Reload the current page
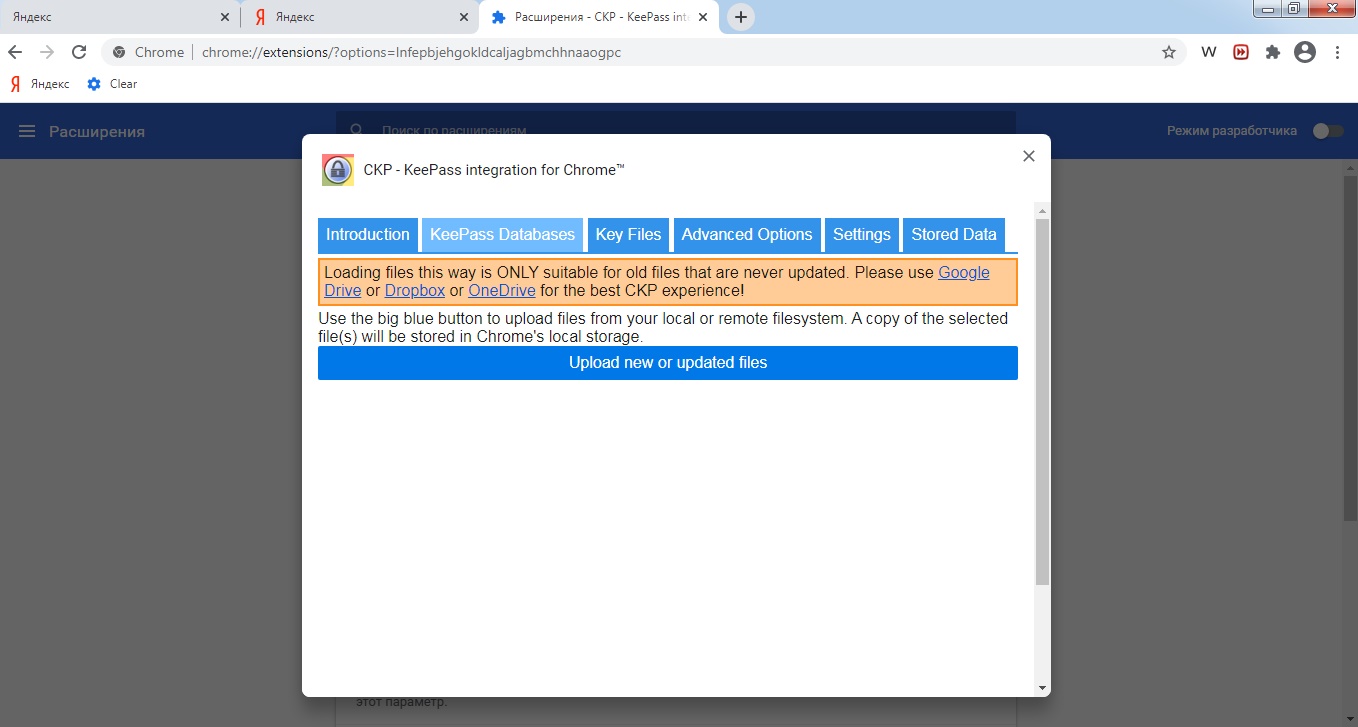This screenshot has height=727, width=1358. pyautogui.click(x=79, y=52)
